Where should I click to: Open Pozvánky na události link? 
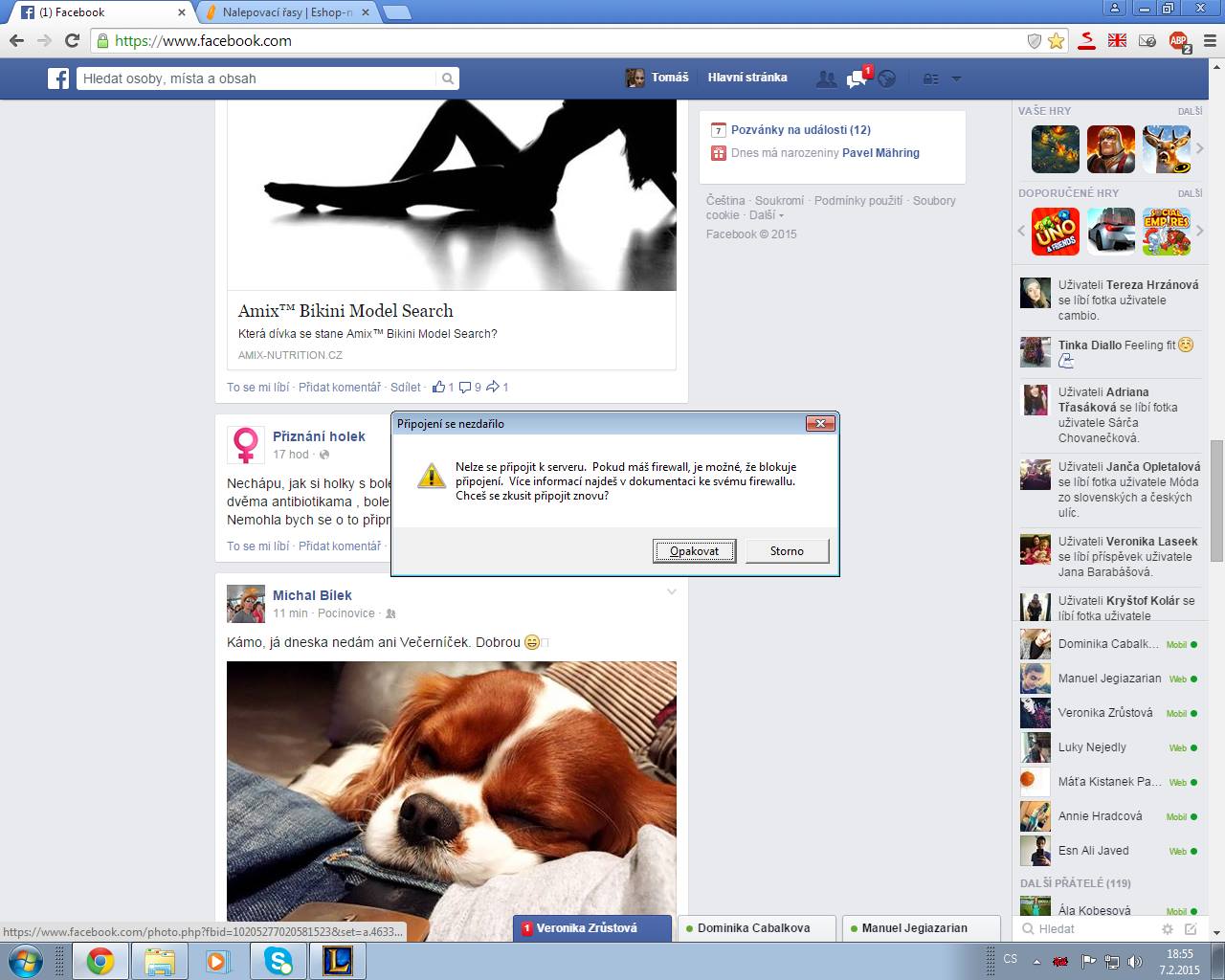(x=800, y=130)
